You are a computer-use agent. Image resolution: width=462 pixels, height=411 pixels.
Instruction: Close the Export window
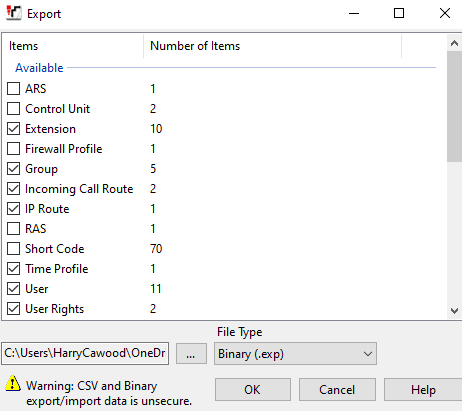pos(445,13)
